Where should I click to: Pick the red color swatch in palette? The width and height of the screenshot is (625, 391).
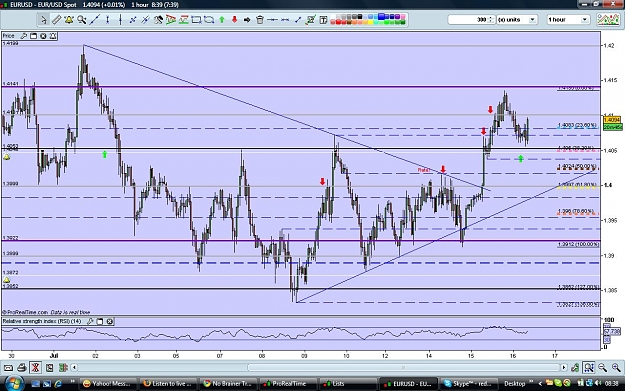coord(338,22)
